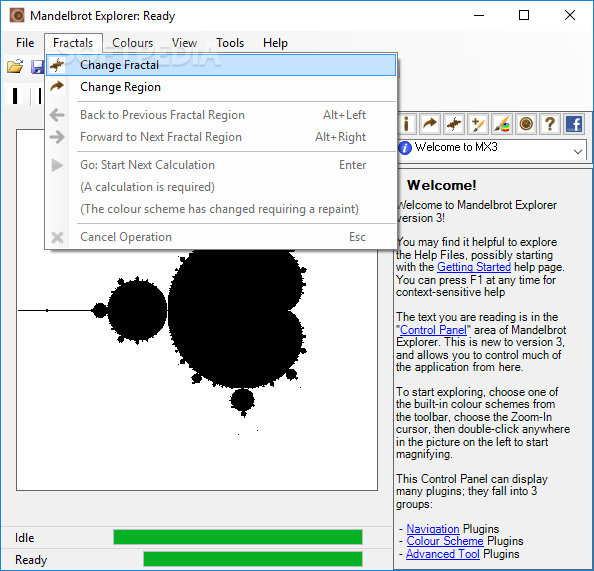This screenshot has height=571, width=594.
Task: Click the Welcome! heading text
Action: 442,185
